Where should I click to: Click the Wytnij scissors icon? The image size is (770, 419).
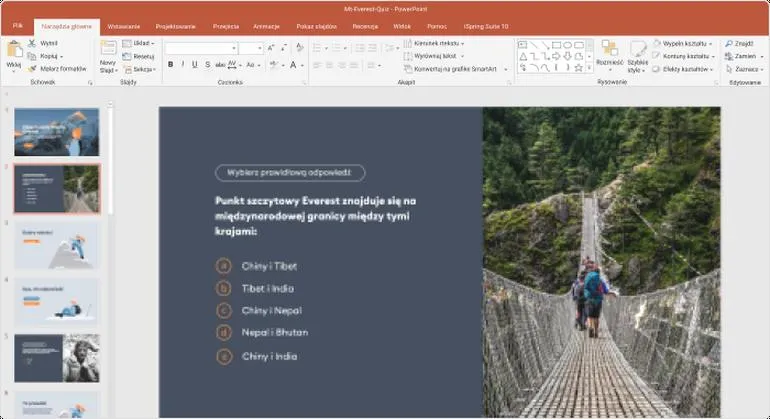click(32, 43)
